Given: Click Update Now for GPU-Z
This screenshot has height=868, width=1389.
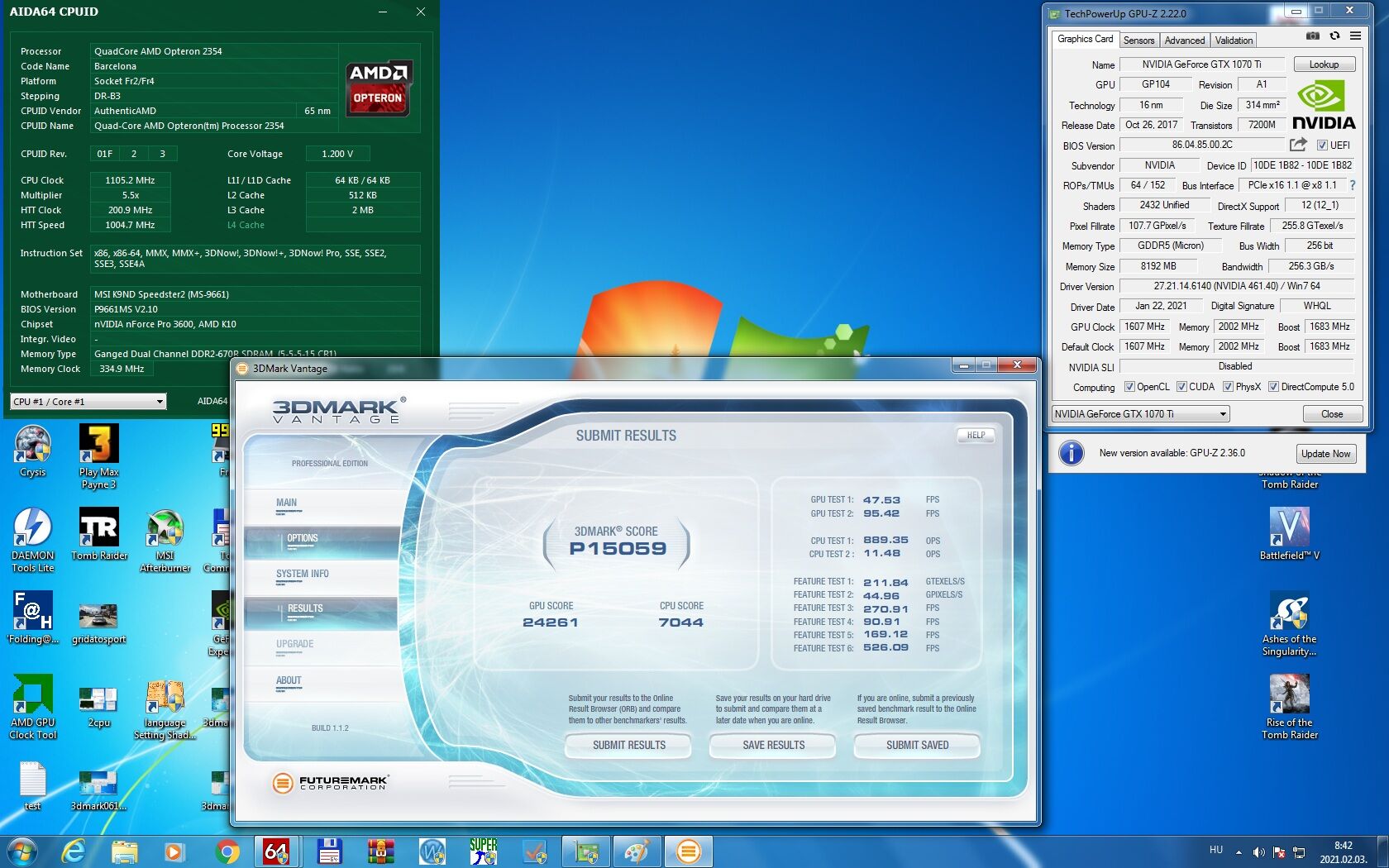Looking at the screenshot, I should click(x=1325, y=454).
